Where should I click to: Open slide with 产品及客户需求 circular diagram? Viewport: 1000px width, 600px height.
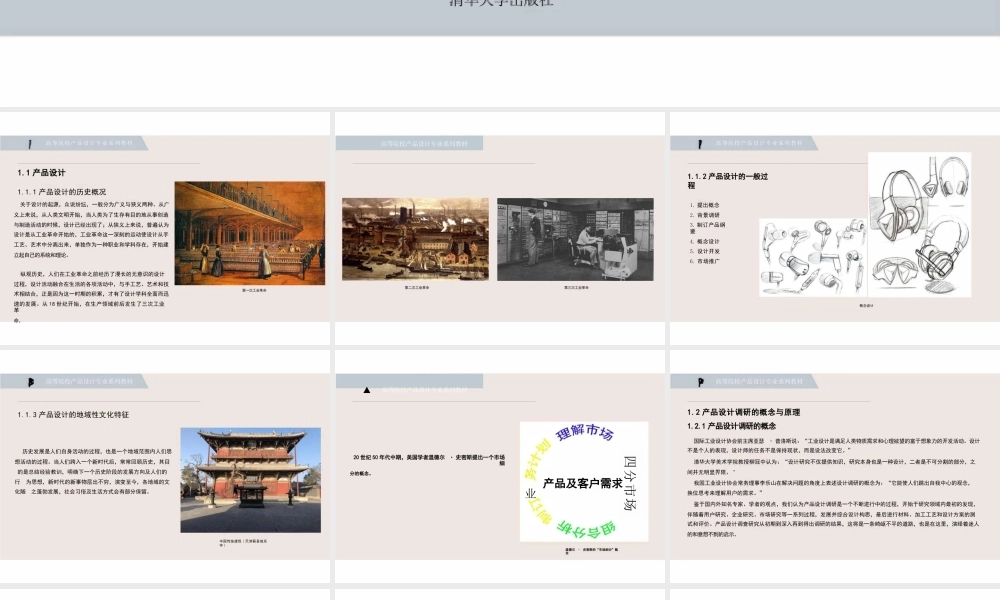point(500,467)
